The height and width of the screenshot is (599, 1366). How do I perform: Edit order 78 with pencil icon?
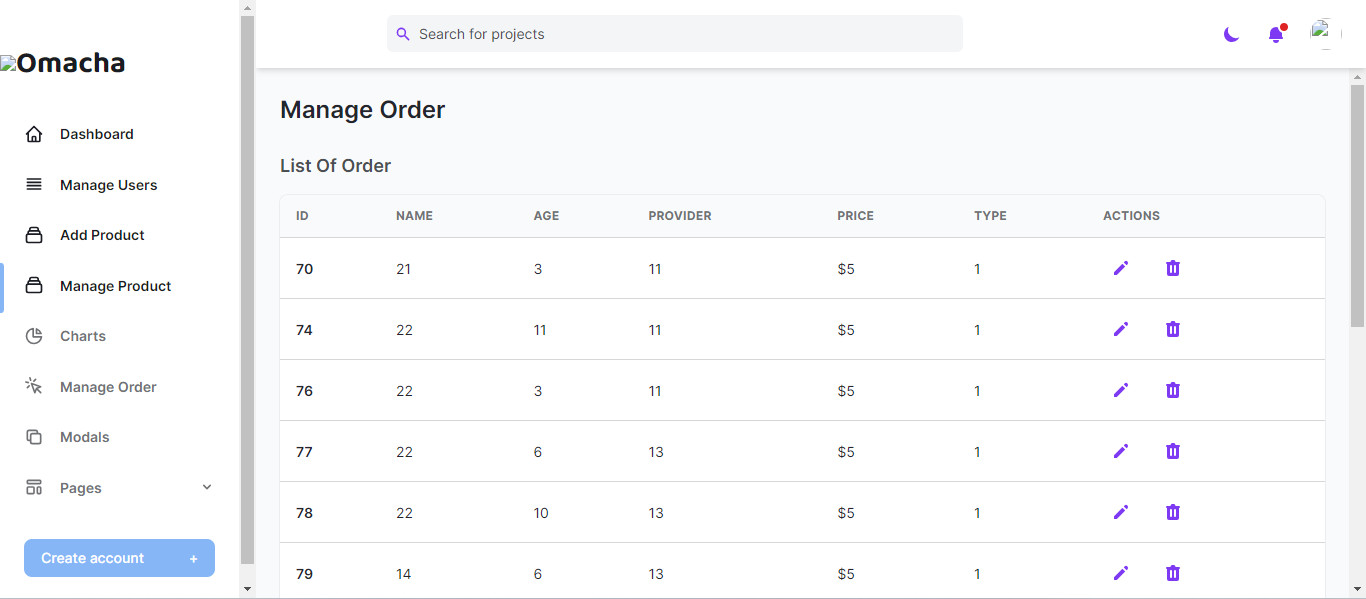click(x=1121, y=512)
